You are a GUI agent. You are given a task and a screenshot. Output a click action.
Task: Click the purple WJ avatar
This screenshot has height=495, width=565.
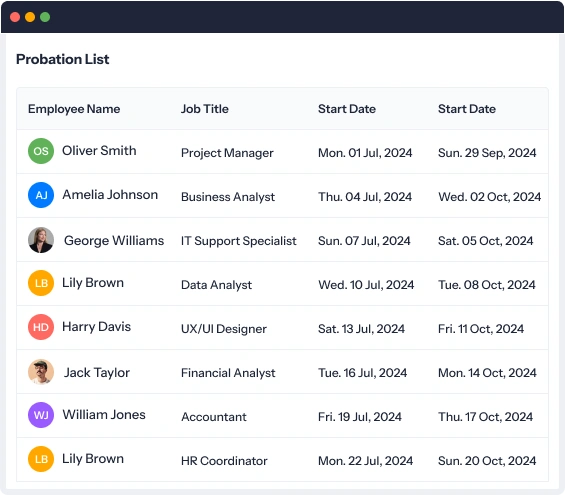(x=41, y=415)
